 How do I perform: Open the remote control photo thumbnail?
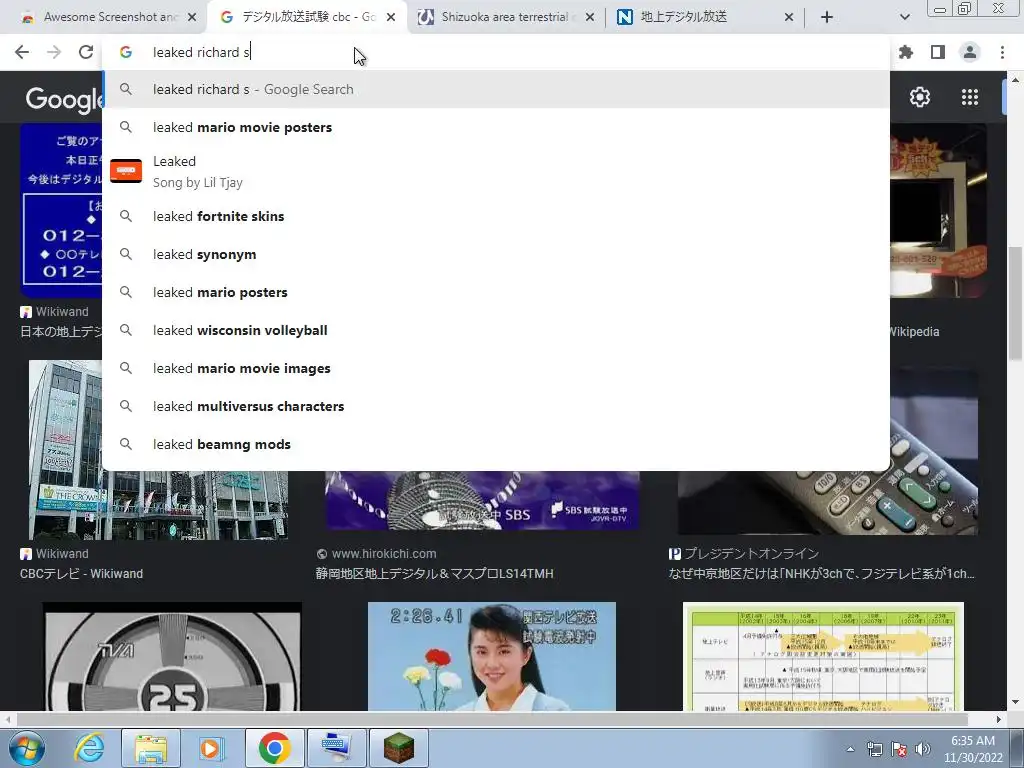tap(827, 503)
